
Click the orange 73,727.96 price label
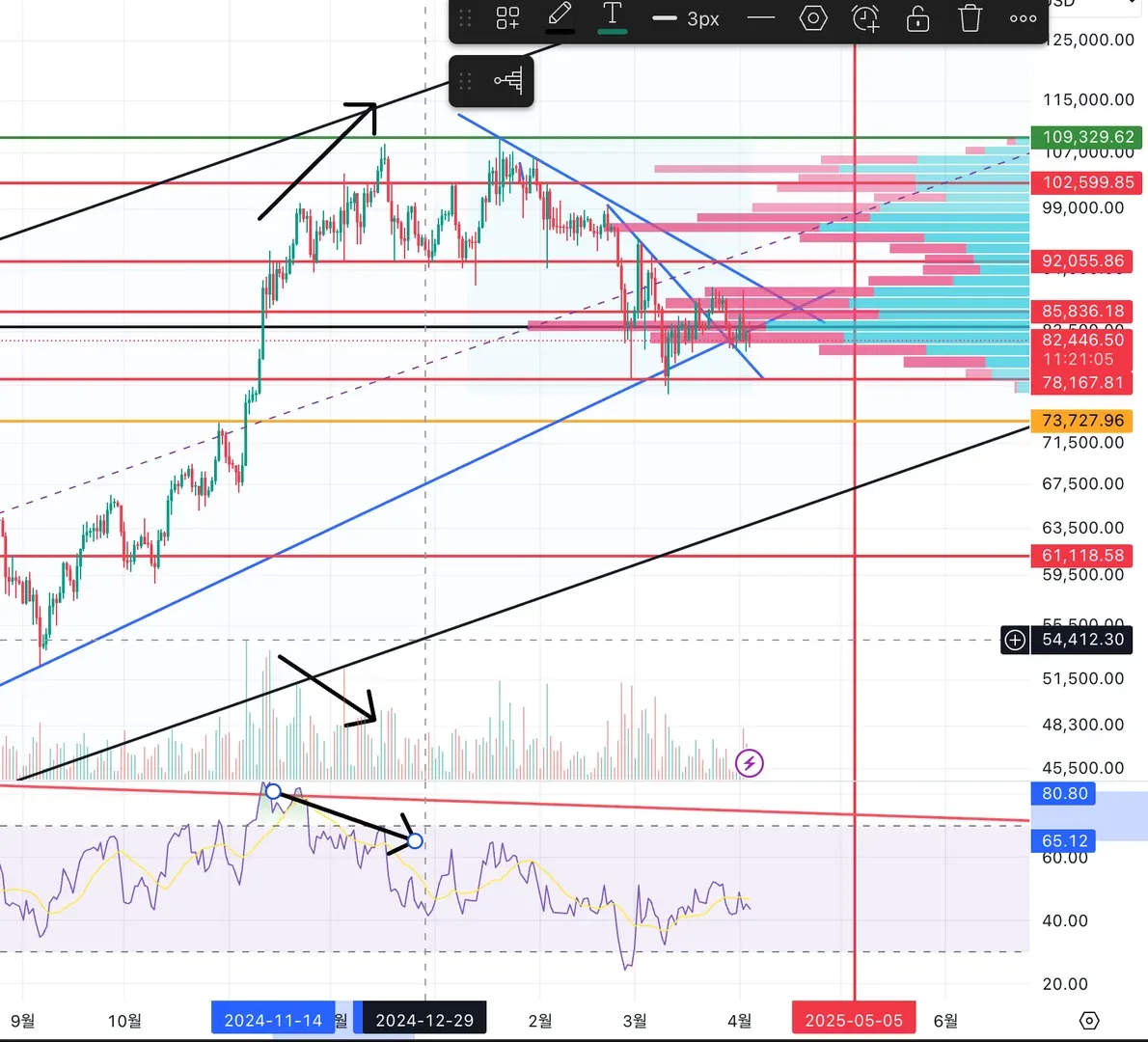[x=1082, y=421]
